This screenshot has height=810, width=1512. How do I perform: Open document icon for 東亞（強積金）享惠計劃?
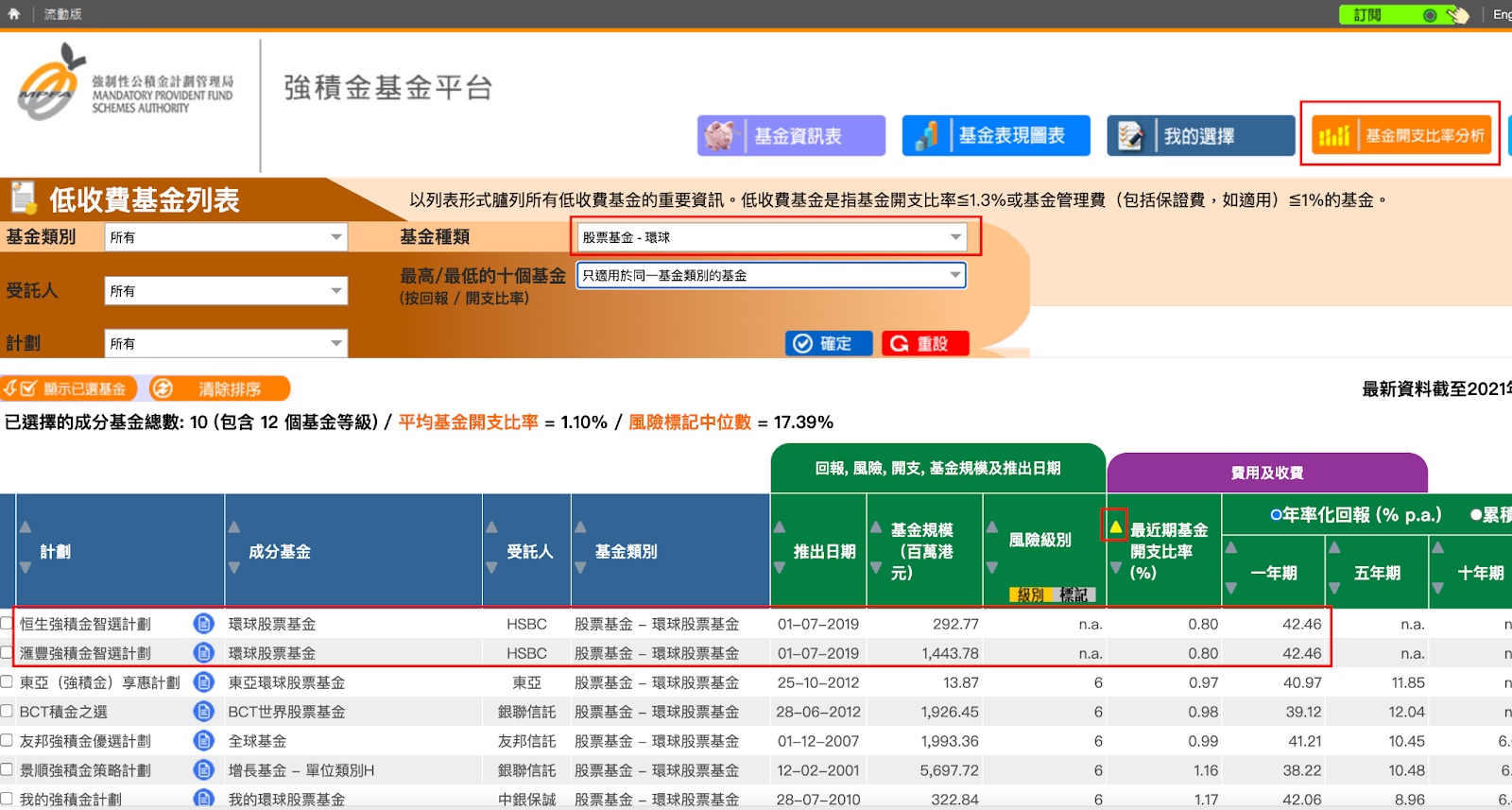point(203,681)
